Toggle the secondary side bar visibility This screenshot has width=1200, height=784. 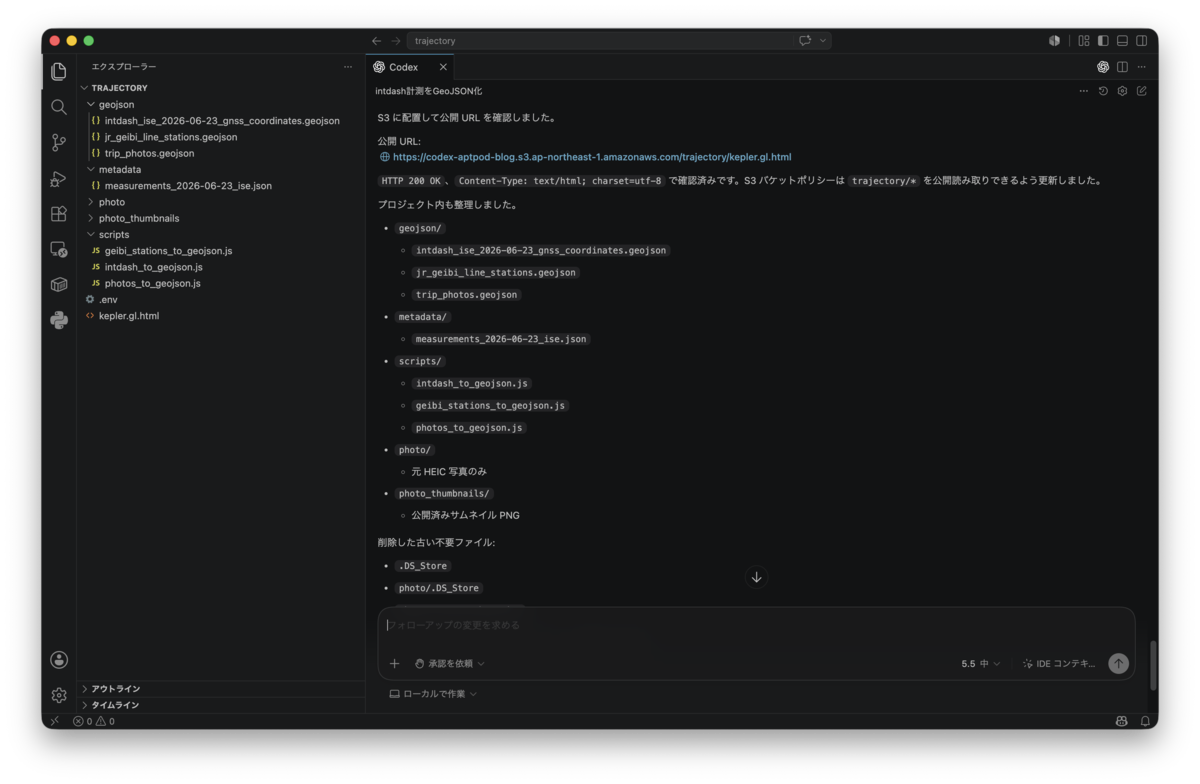(x=1141, y=41)
